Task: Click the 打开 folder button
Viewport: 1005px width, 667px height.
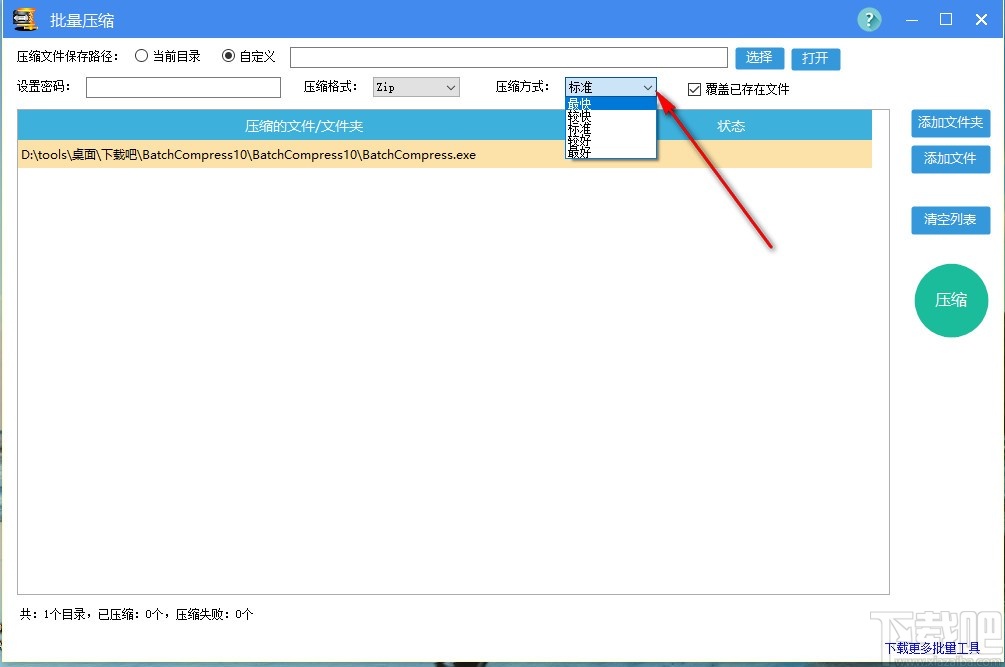Action: click(x=815, y=58)
